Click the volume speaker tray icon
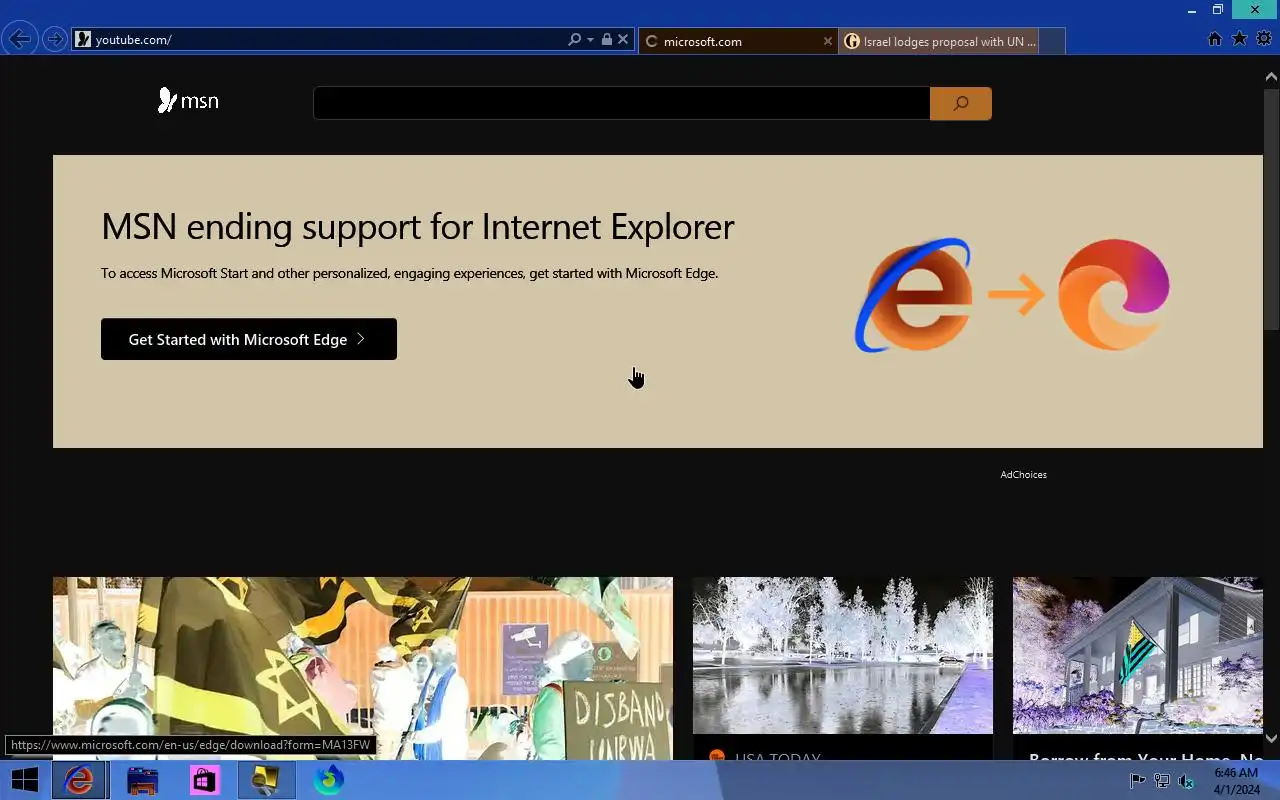The height and width of the screenshot is (800, 1280). (1186, 781)
